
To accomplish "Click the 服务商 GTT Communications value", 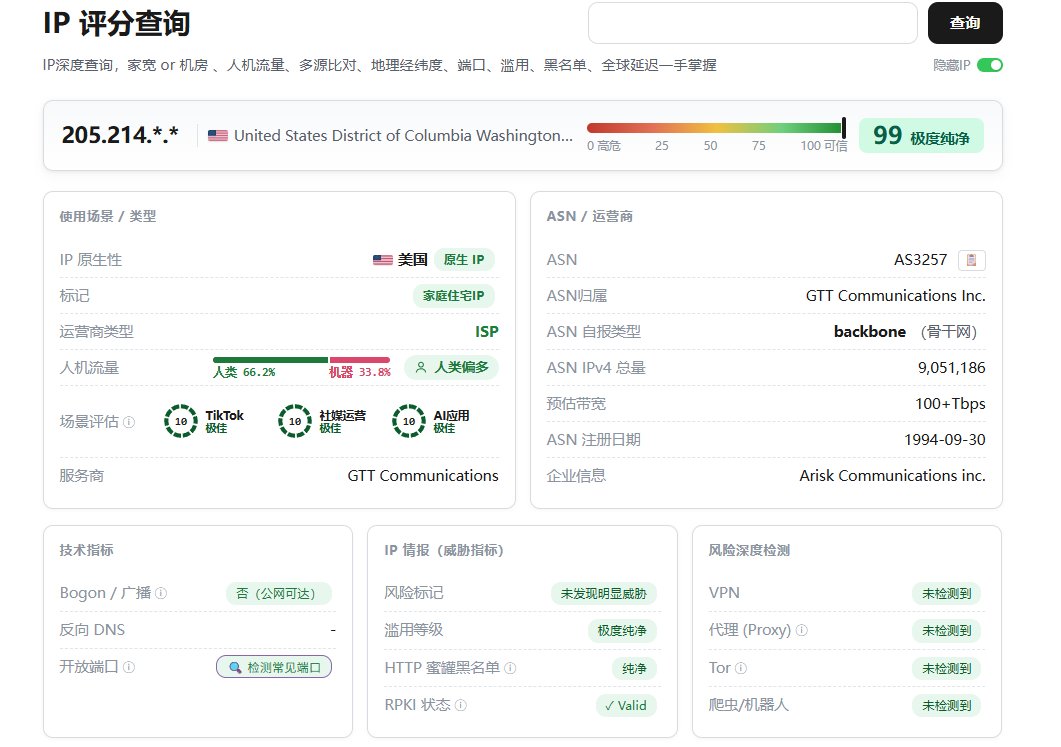I will tap(423, 476).
